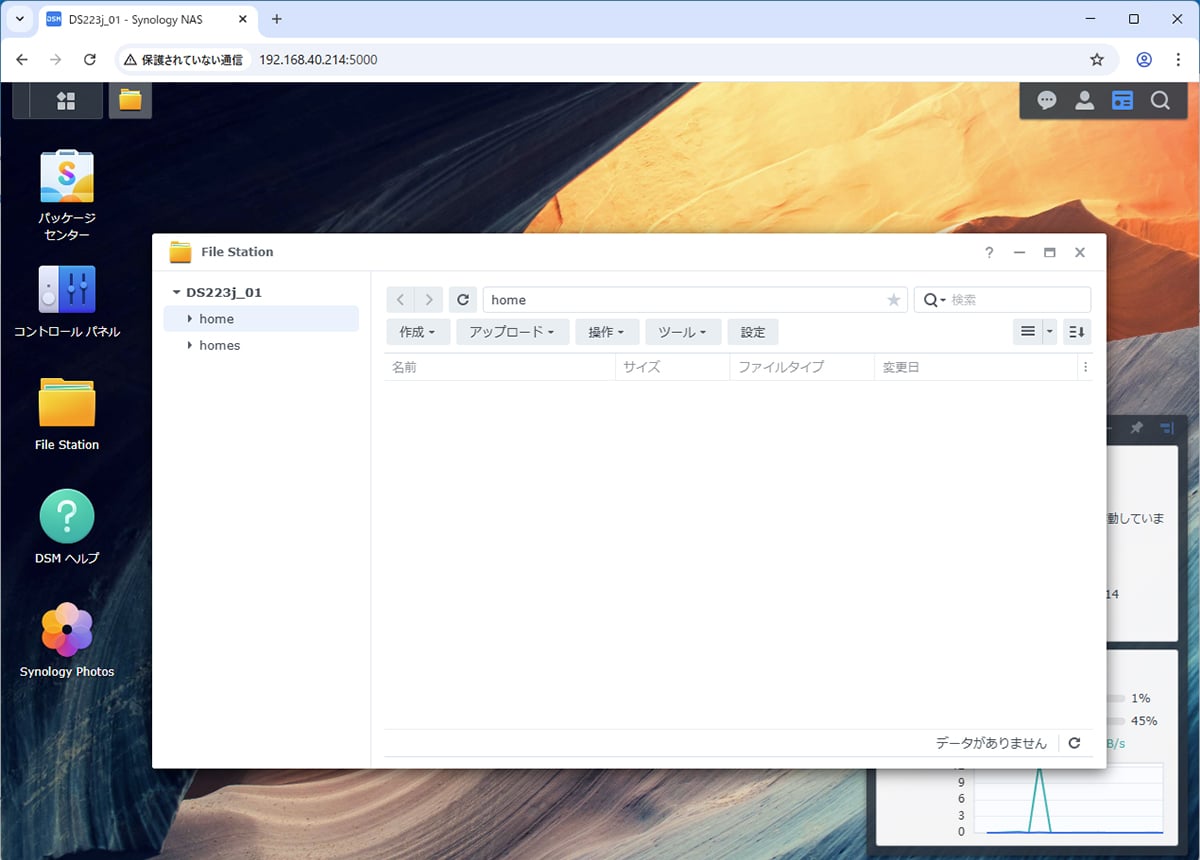Add home path to favorites star
This screenshot has height=860, width=1200.
893,300
